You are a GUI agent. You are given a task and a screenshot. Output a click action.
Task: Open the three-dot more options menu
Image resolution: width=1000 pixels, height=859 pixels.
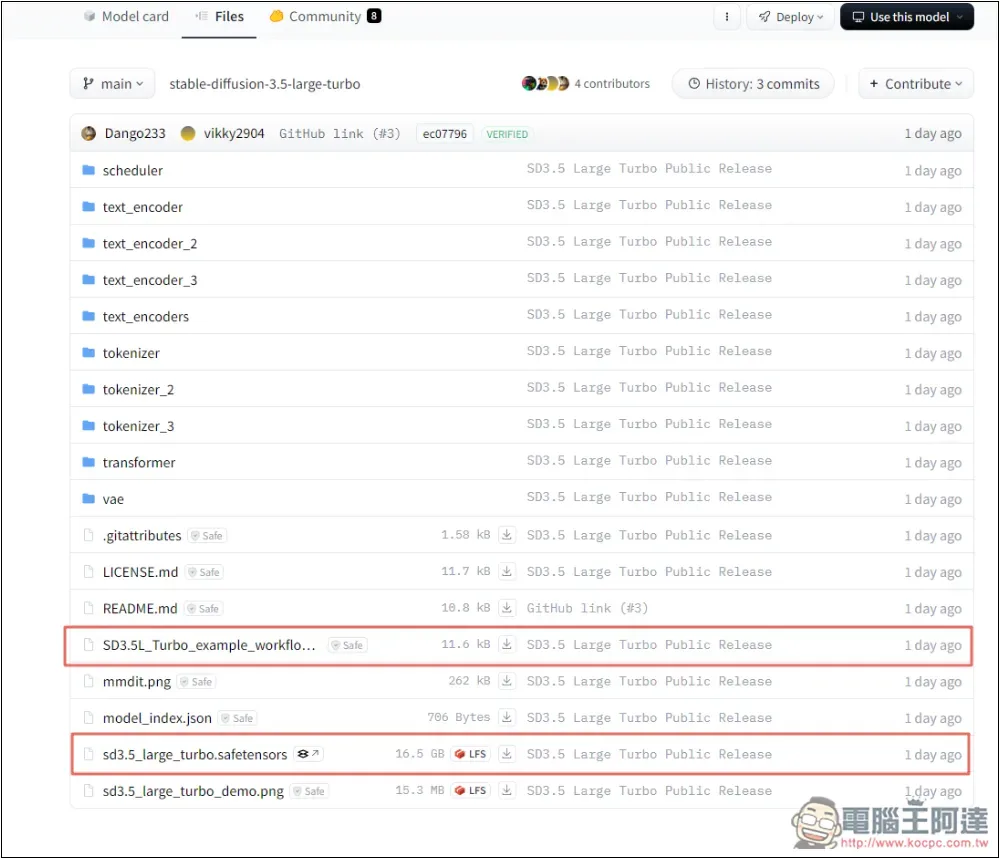(726, 17)
